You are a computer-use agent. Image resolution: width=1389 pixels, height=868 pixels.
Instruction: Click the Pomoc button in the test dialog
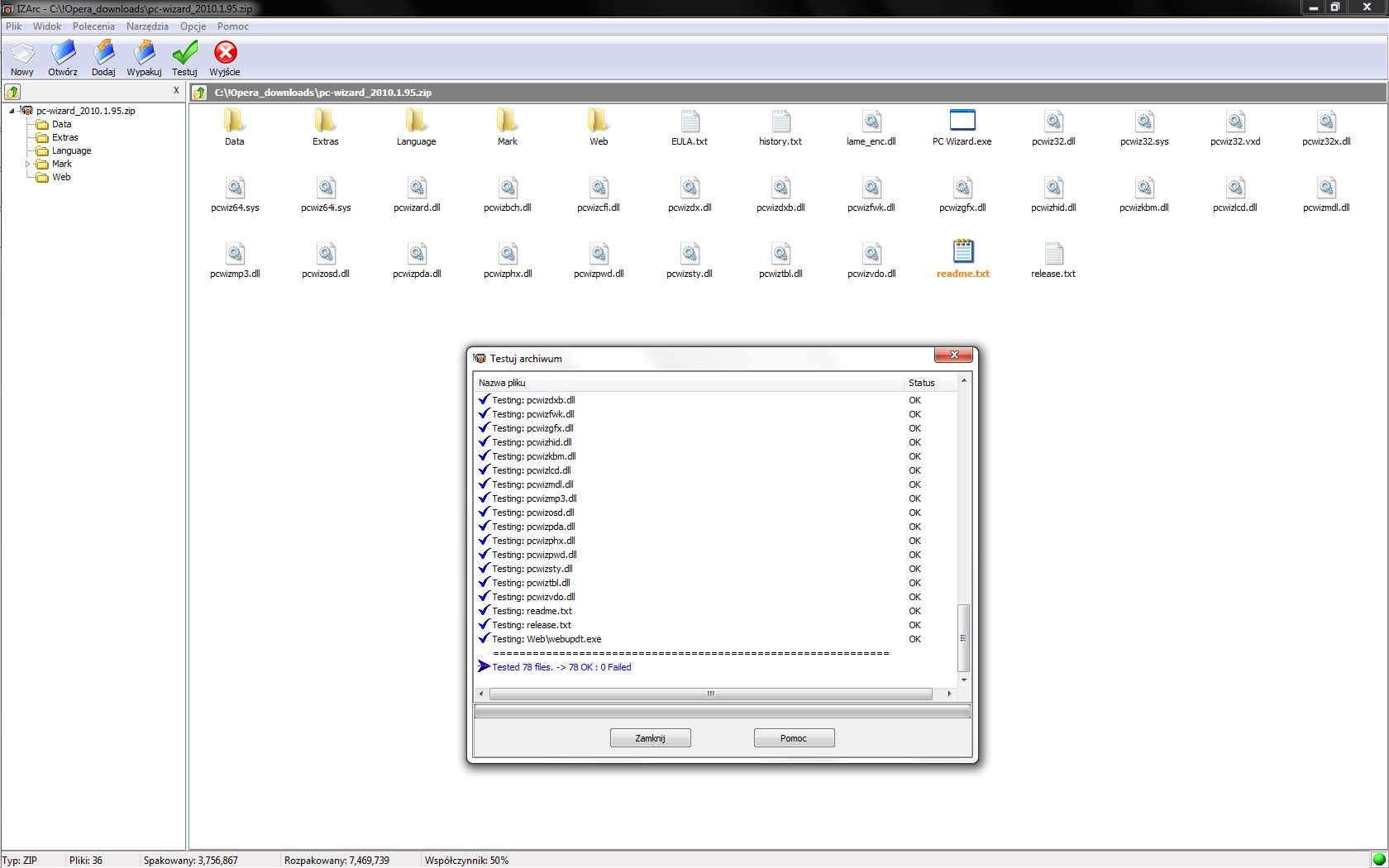pos(794,738)
